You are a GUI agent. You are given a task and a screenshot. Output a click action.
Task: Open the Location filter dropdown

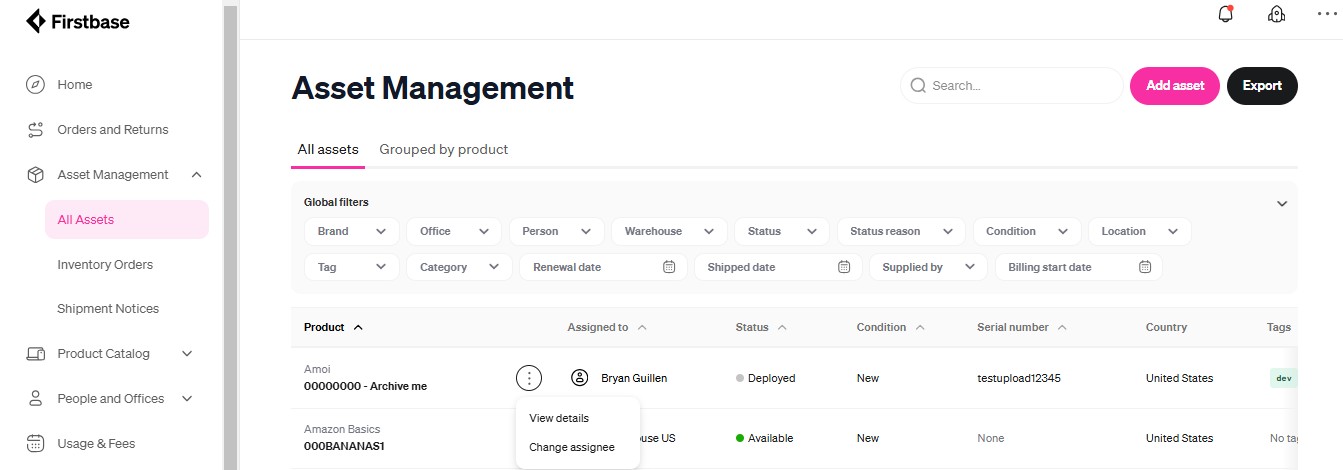pos(1140,231)
